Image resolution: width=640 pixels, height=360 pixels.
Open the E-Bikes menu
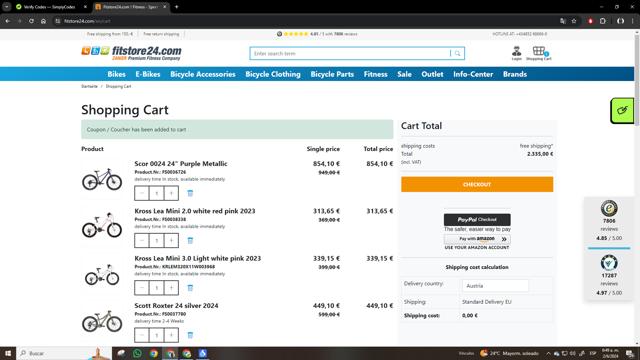click(148, 74)
